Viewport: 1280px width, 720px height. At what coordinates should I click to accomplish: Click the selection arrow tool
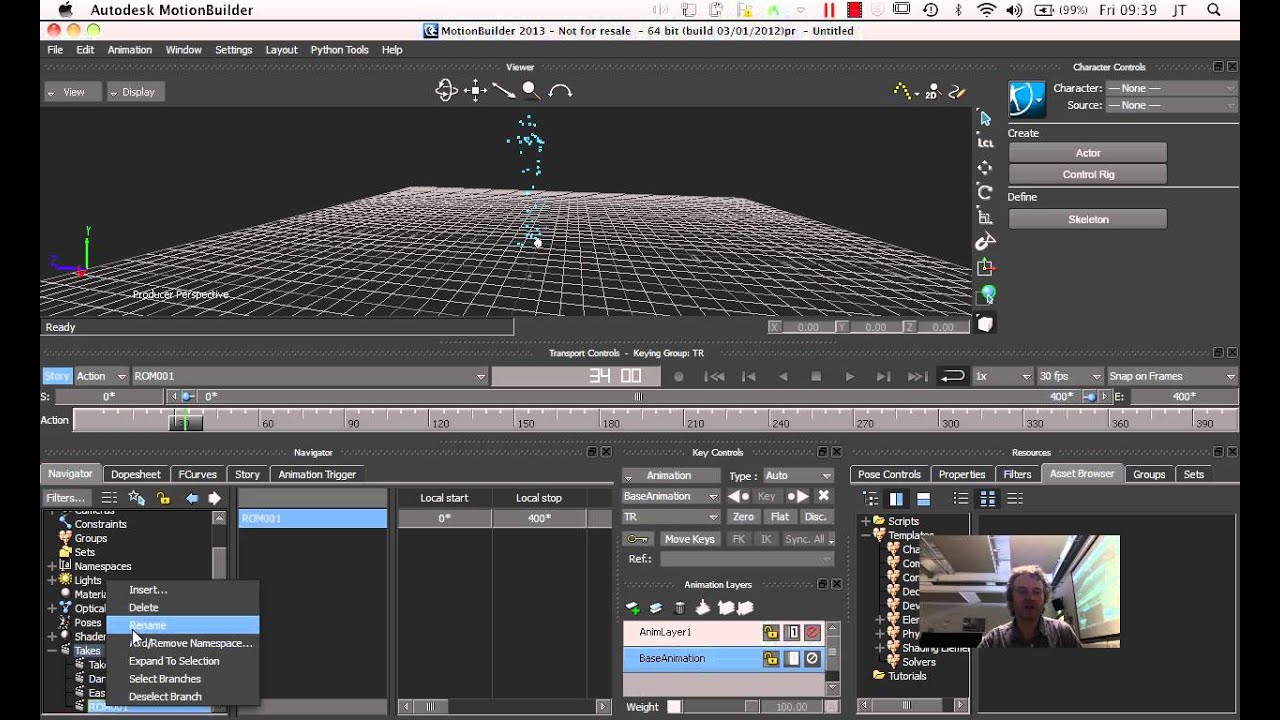(x=985, y=118)
